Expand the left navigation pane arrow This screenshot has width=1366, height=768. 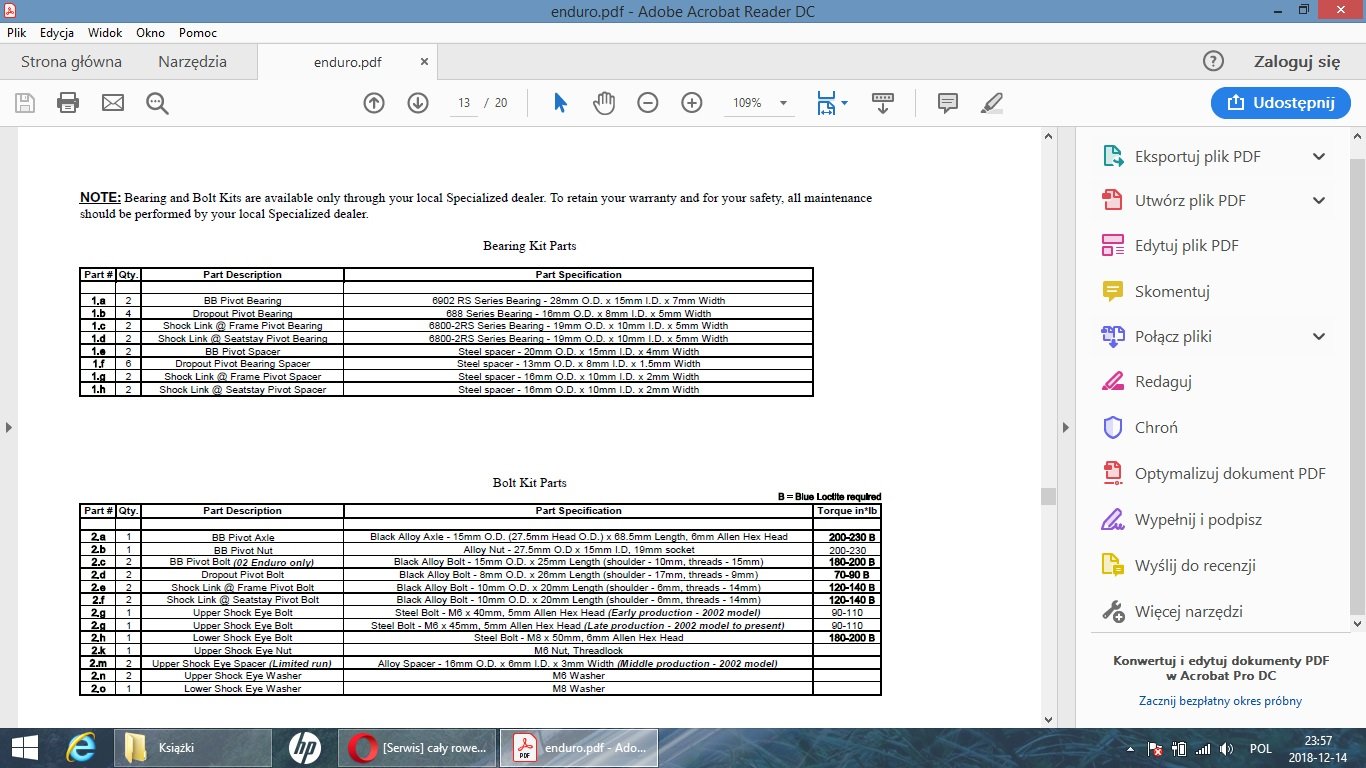(x=8, y=427)
